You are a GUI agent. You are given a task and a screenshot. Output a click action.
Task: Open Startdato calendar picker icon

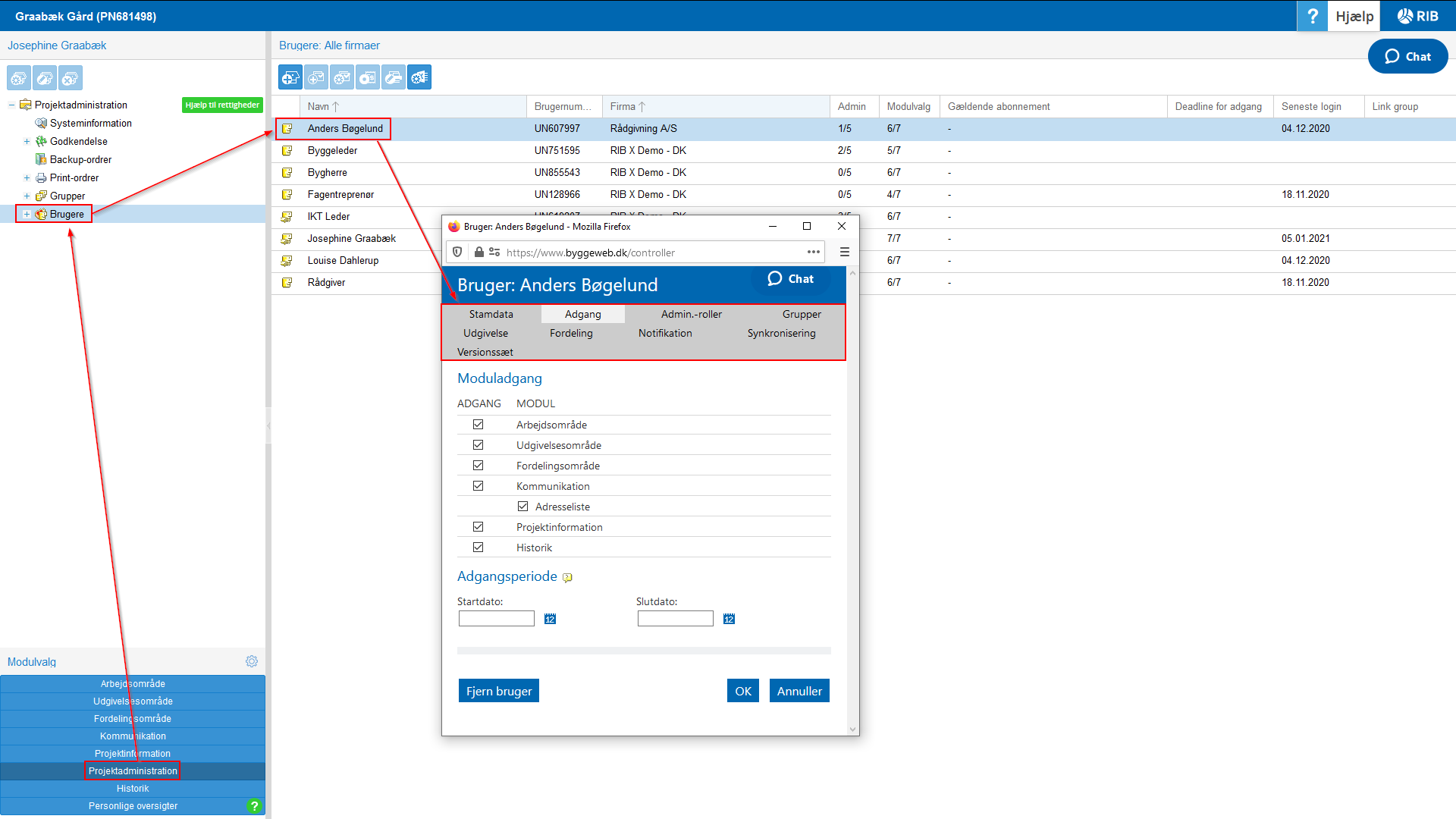point(550,619)
